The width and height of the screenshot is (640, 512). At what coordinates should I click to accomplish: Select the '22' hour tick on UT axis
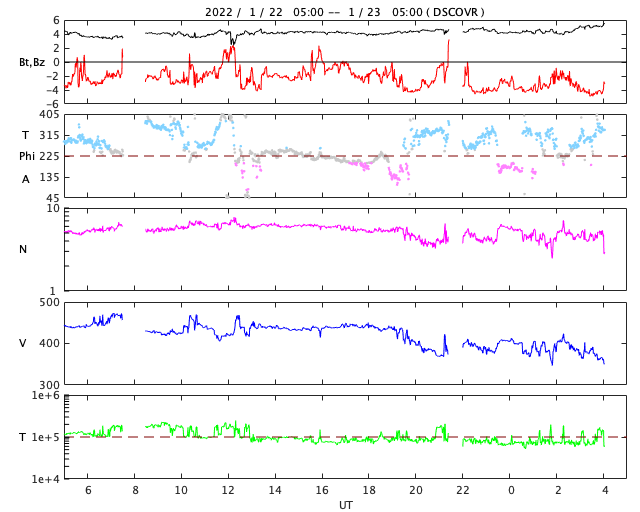pos(463,490)
